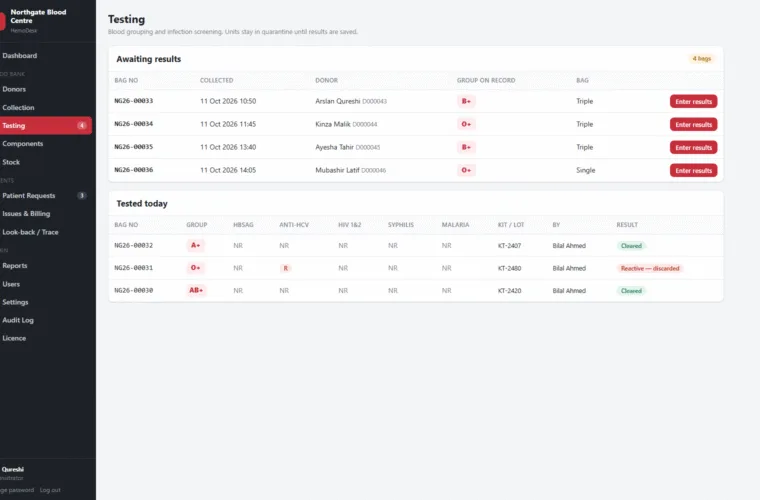Click the Group on Record column header
Image resolution: width=760 pixels, height=500 pixels.
pyautogui.click(x=486, y=80)
